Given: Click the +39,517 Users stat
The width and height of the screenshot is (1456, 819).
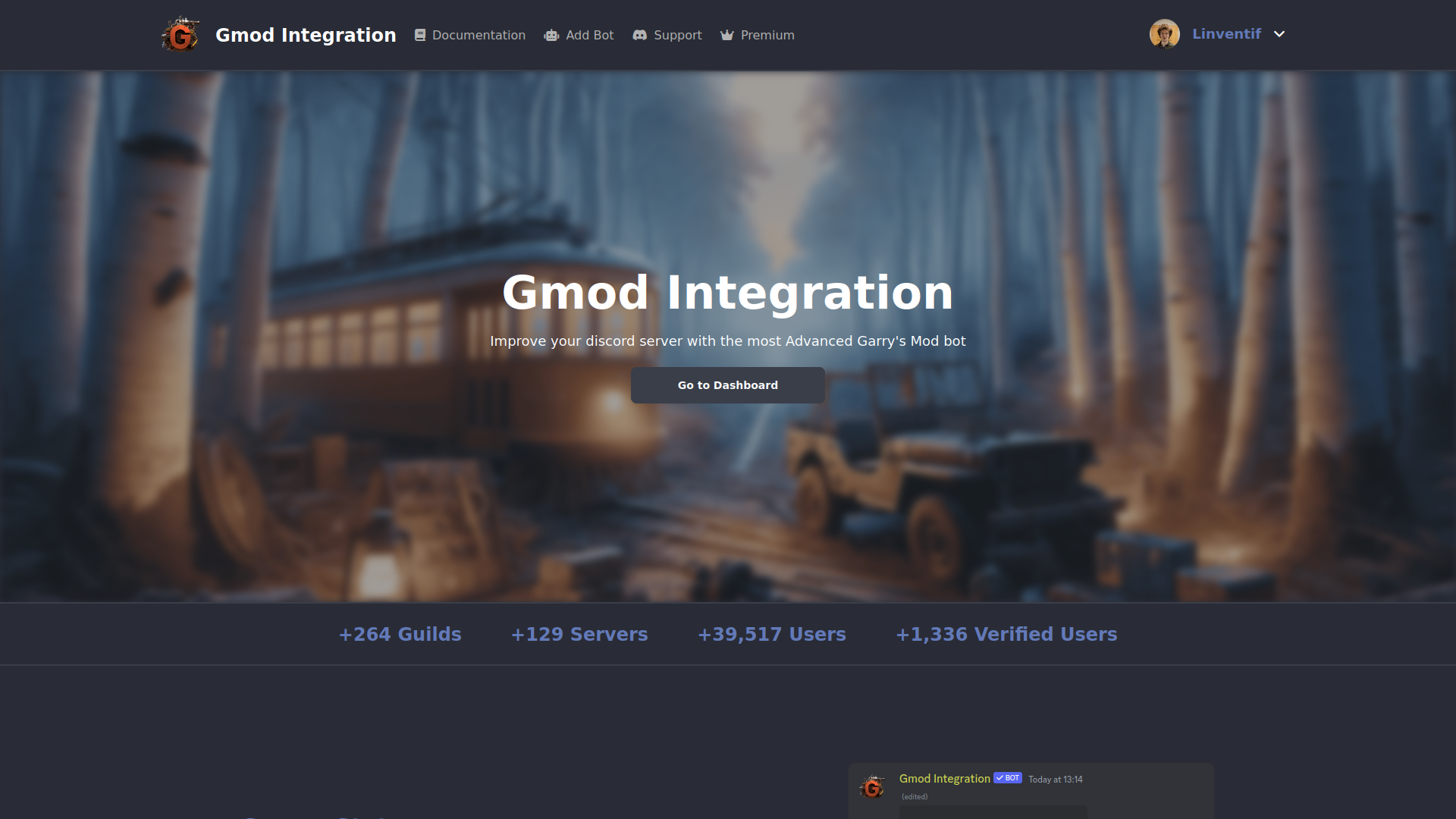Looking at the screenshot, I should pyautogui.click(x=772, y=634).
